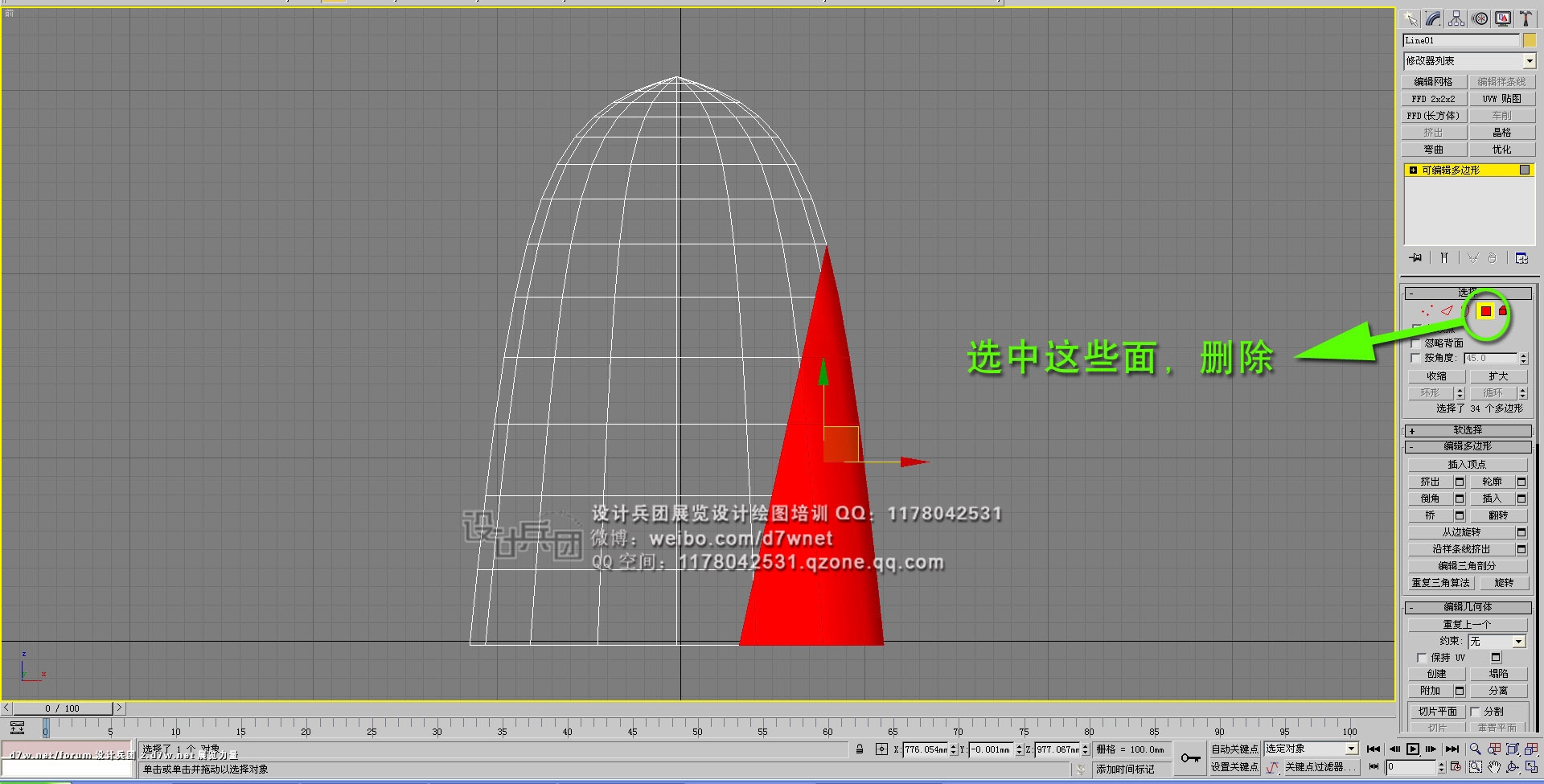
Task: Toggle 自动关键点 auto key
Action: point(1235,749)
